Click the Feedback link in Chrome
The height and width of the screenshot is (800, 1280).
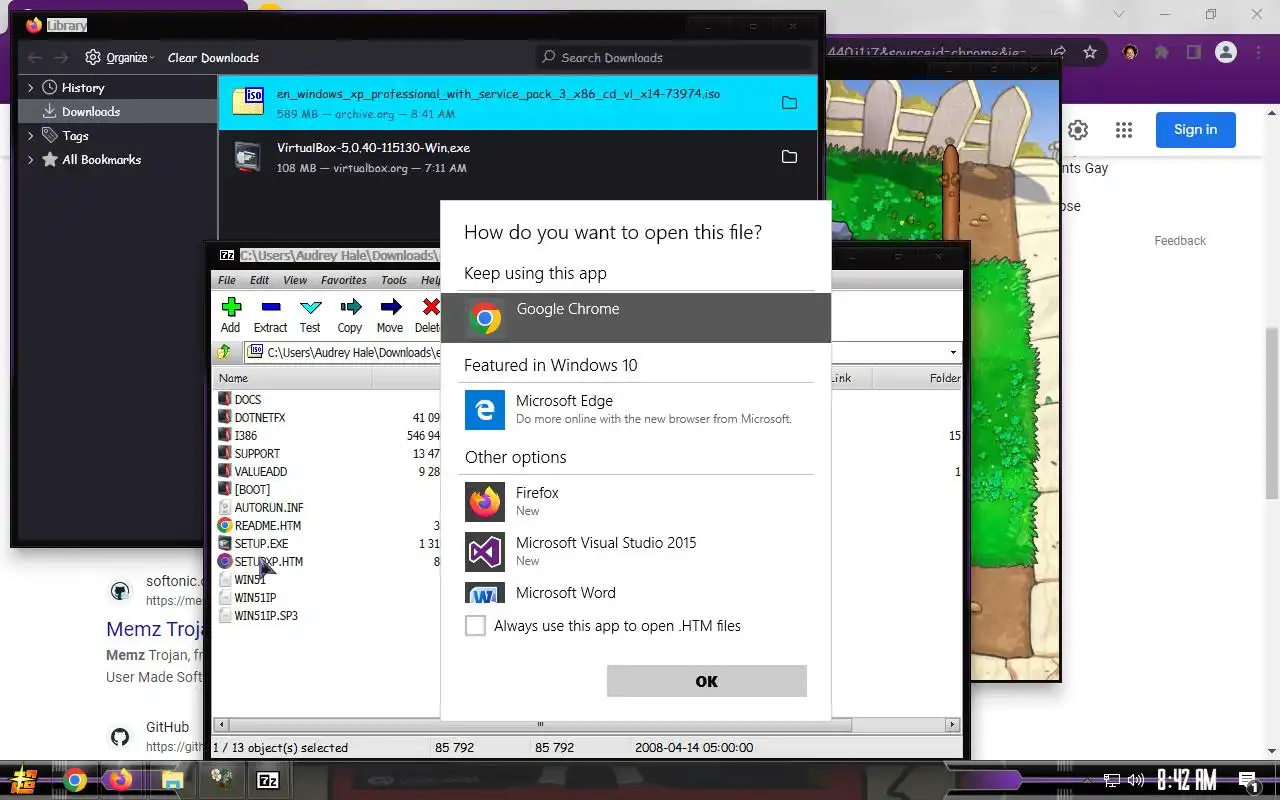(1180, 241)
